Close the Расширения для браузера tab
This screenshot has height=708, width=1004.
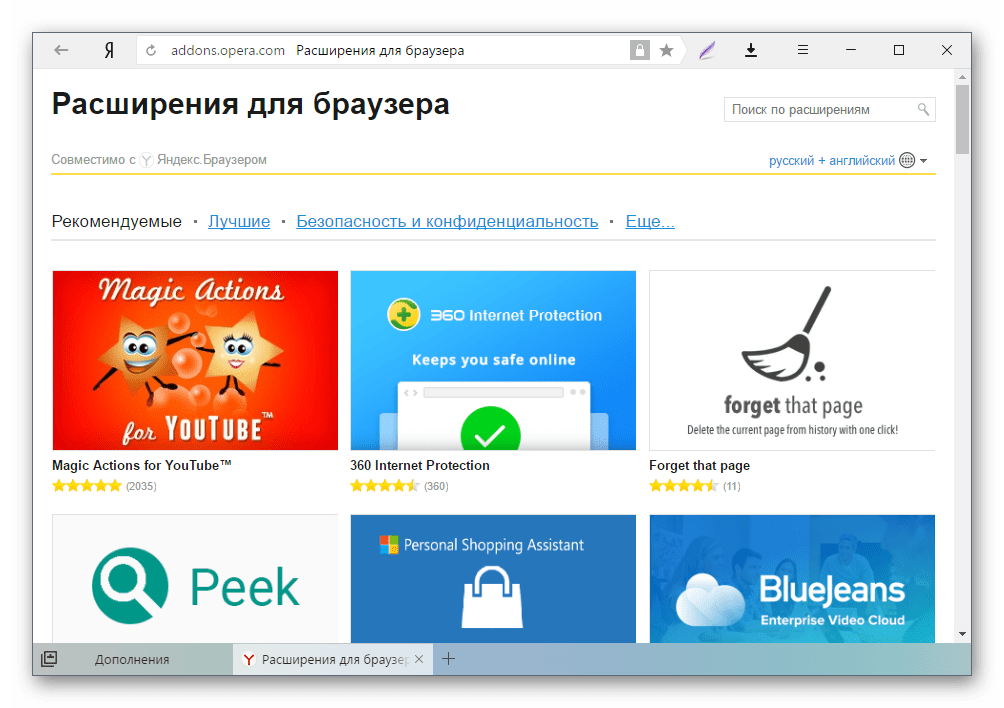click(x=419, y=659)
